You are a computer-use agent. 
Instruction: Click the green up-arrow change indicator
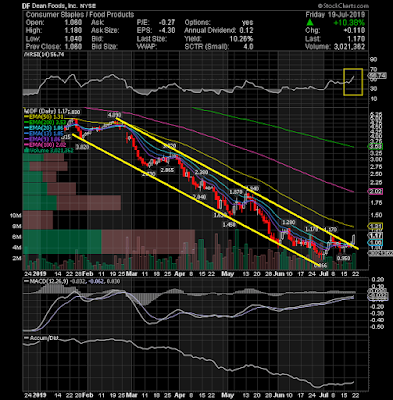pyautogui.click(x=310, y=22)
